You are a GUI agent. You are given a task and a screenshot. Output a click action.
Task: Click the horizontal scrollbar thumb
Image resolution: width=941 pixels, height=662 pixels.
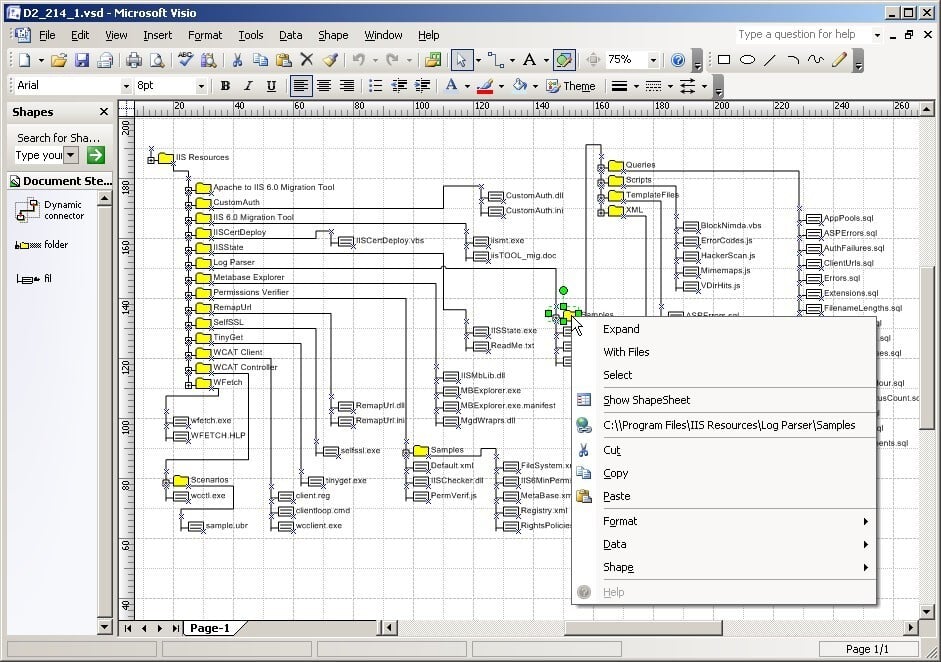[x=643, y=628]
